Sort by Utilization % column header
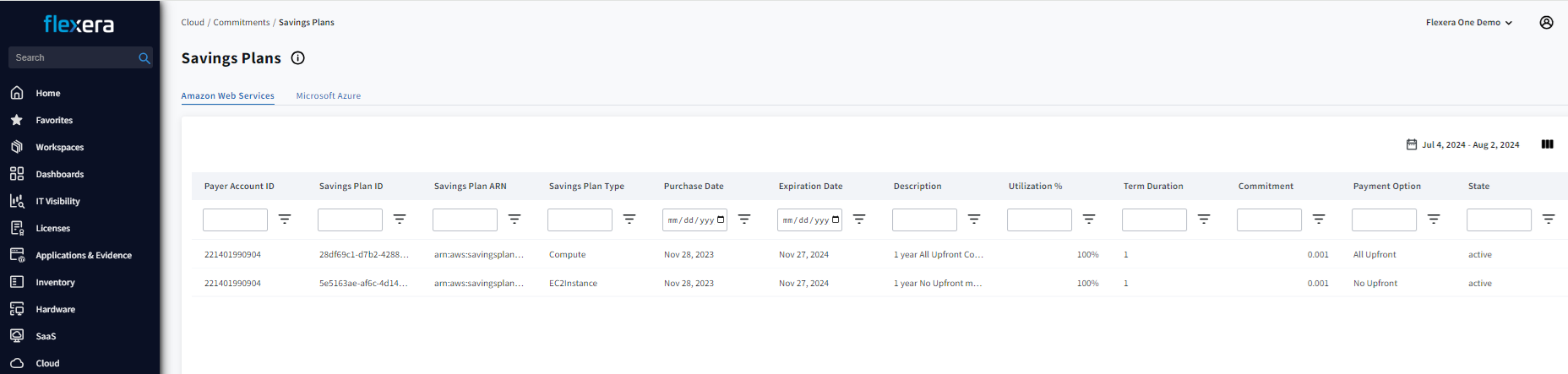The height and width of the screenshot is (374, 1568). (x=1035, y=187)
